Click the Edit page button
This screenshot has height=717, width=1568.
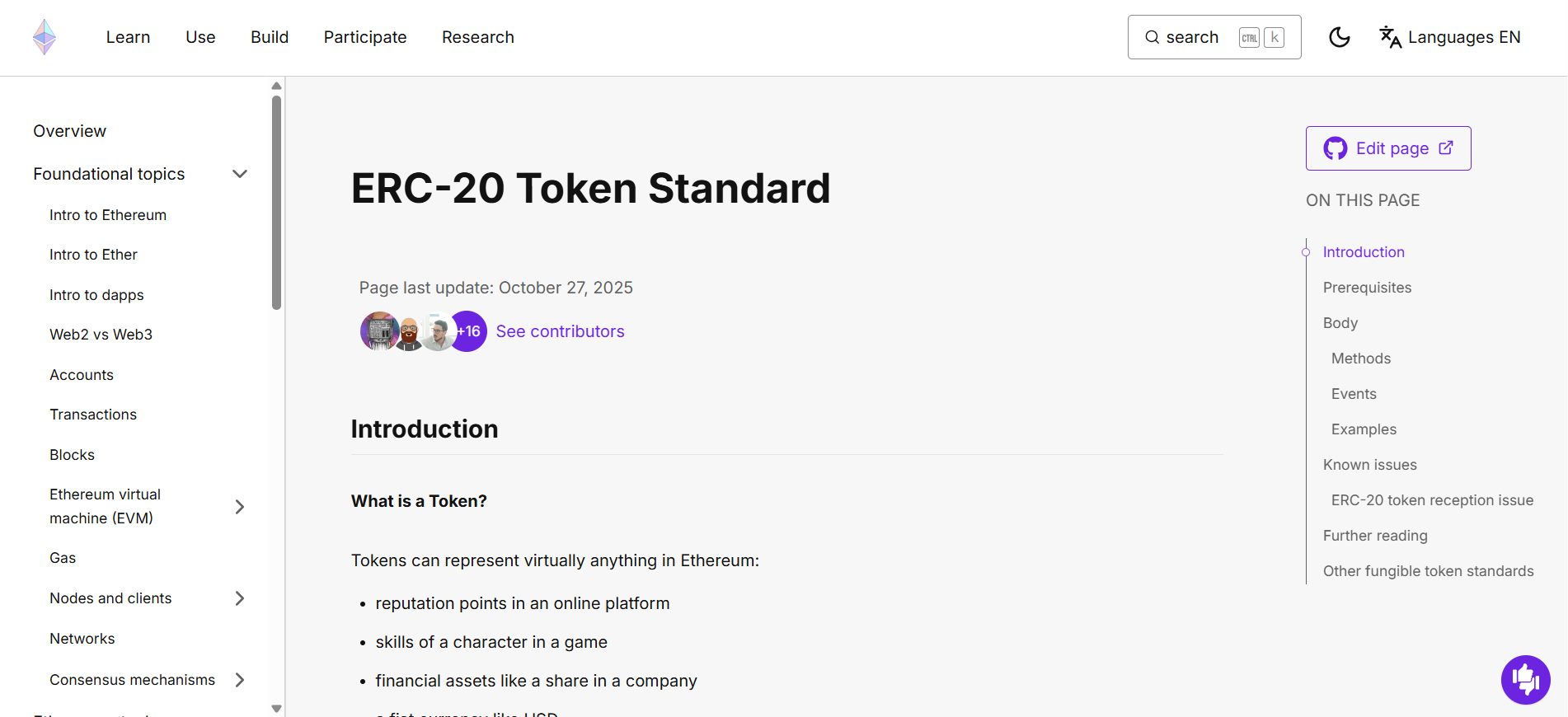pos(1388,148)
